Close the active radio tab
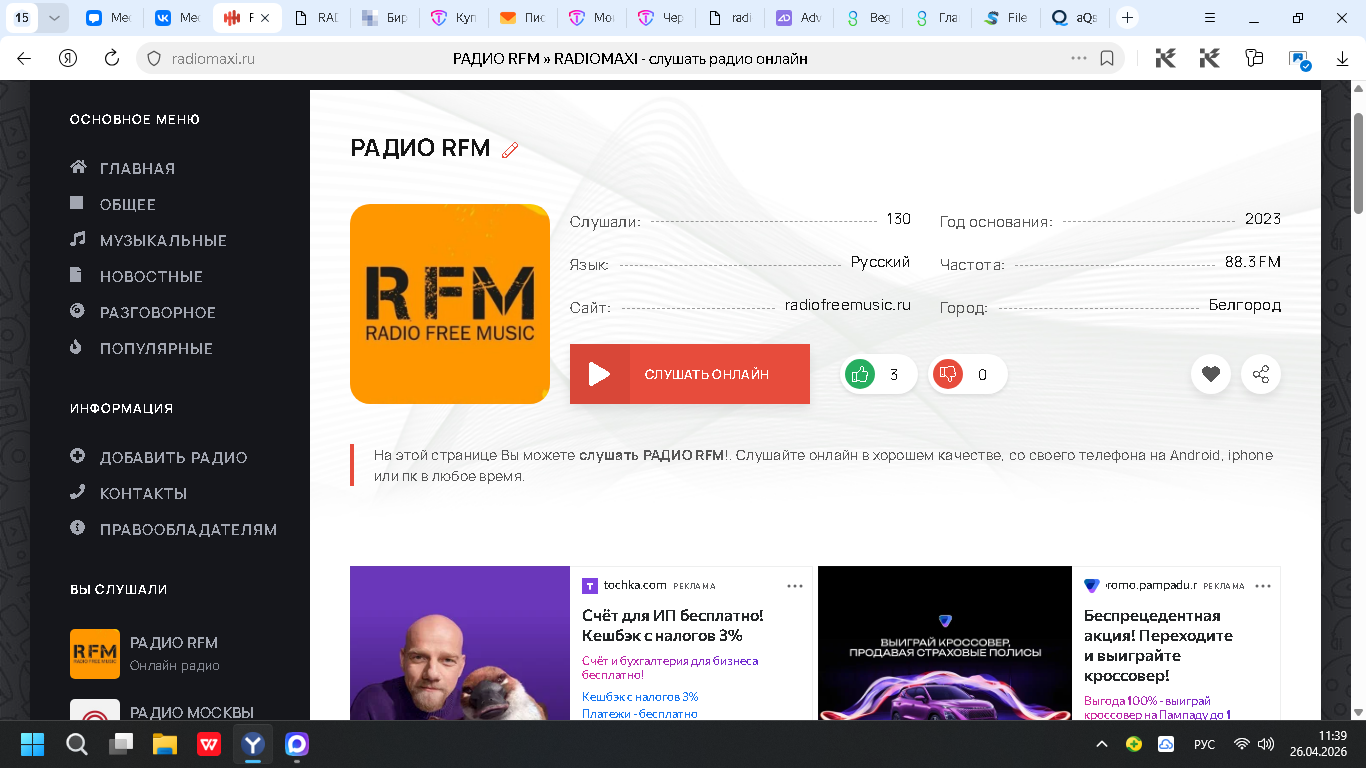 click(x=265, y=18)
